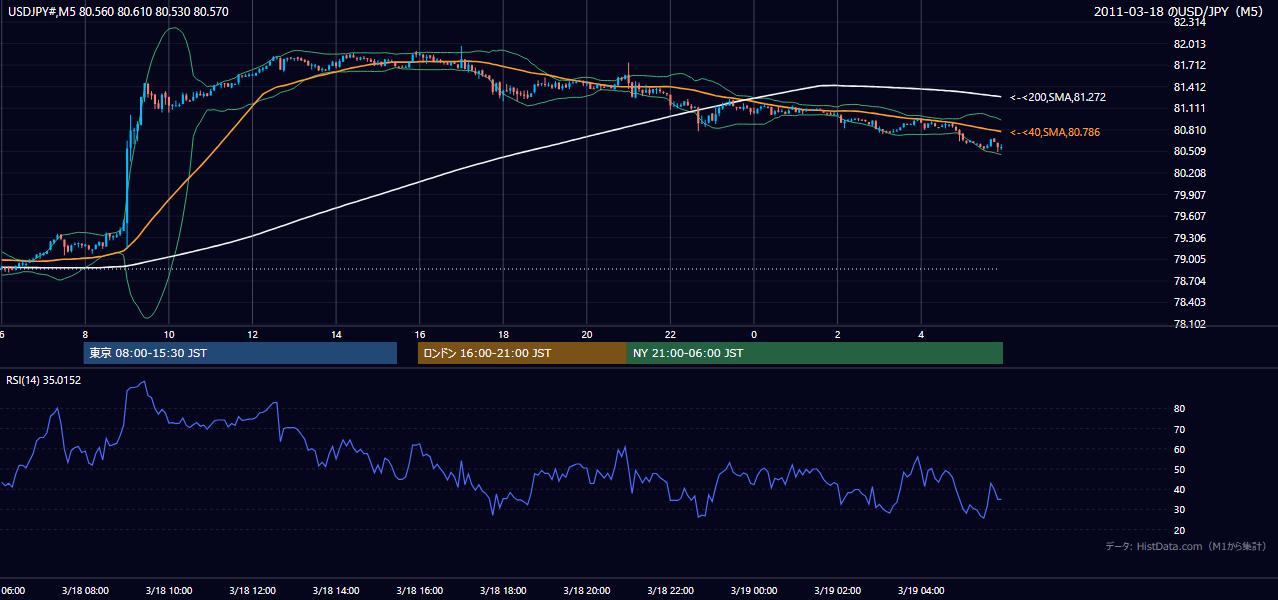Click the London 16:00-21:00 JST session bar
Viewport: 1278px width, 600px height.
[522, 353]
